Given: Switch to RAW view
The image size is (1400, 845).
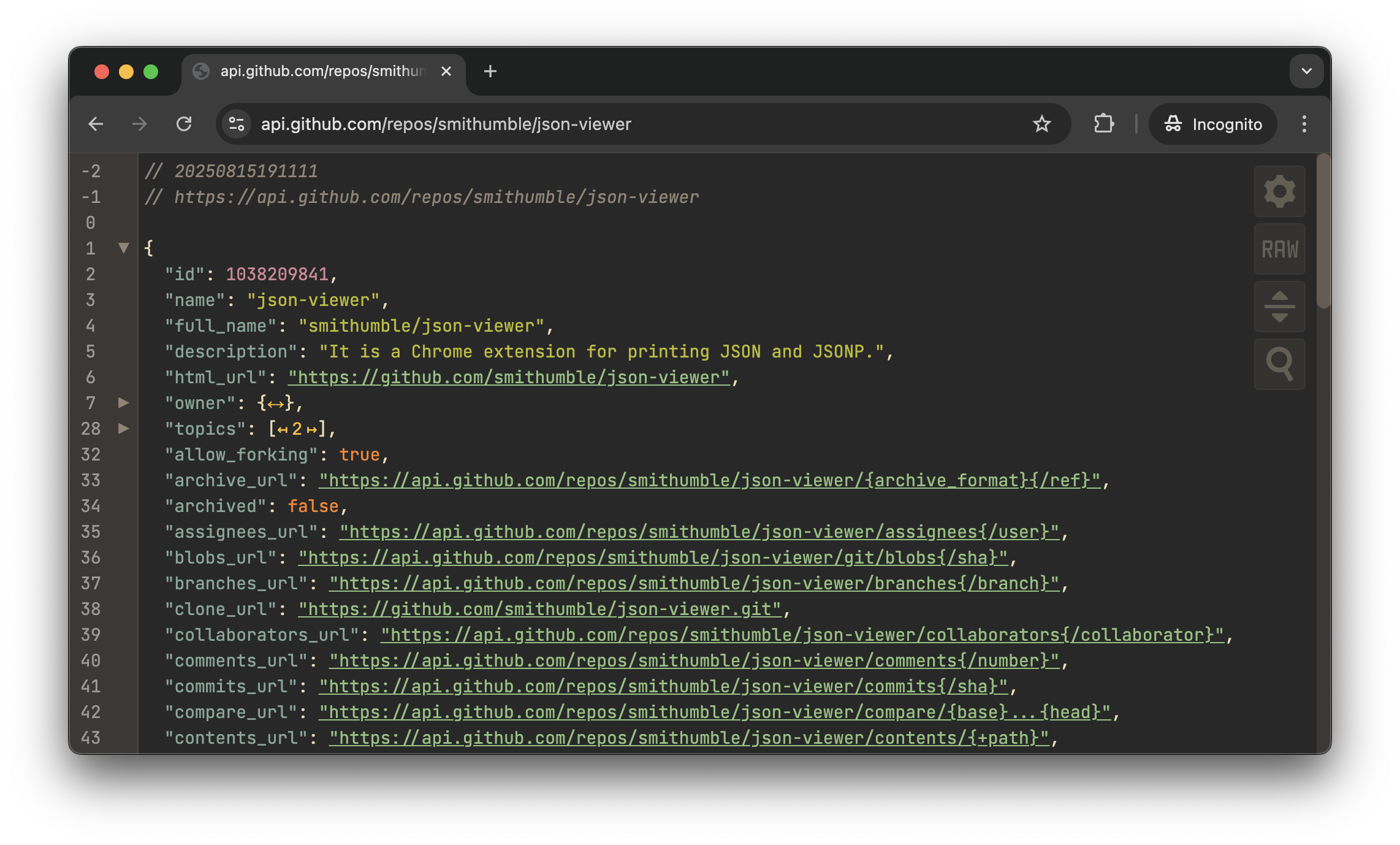Looking at the screenshot, I should (x=1279, y=249).
